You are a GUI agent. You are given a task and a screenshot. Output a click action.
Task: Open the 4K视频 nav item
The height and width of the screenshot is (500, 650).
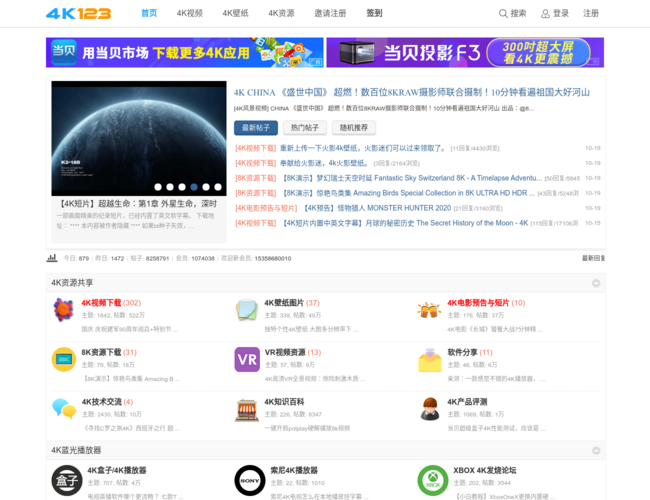point(189,13)
